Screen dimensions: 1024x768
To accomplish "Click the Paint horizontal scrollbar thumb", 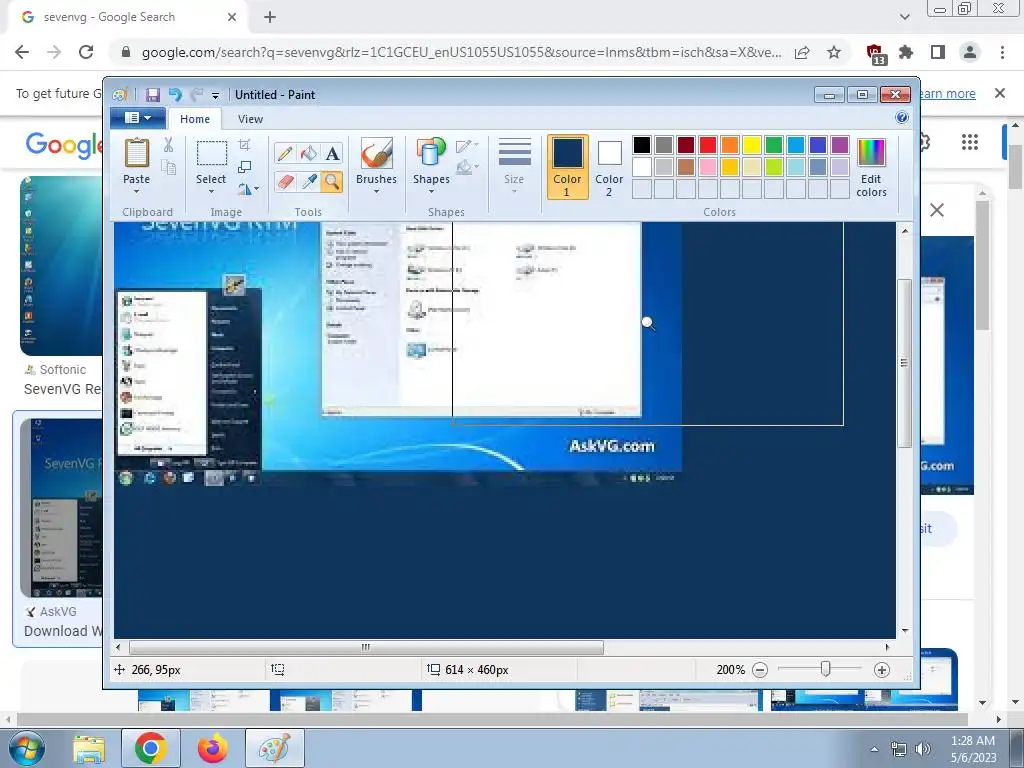I will point(366,647).
